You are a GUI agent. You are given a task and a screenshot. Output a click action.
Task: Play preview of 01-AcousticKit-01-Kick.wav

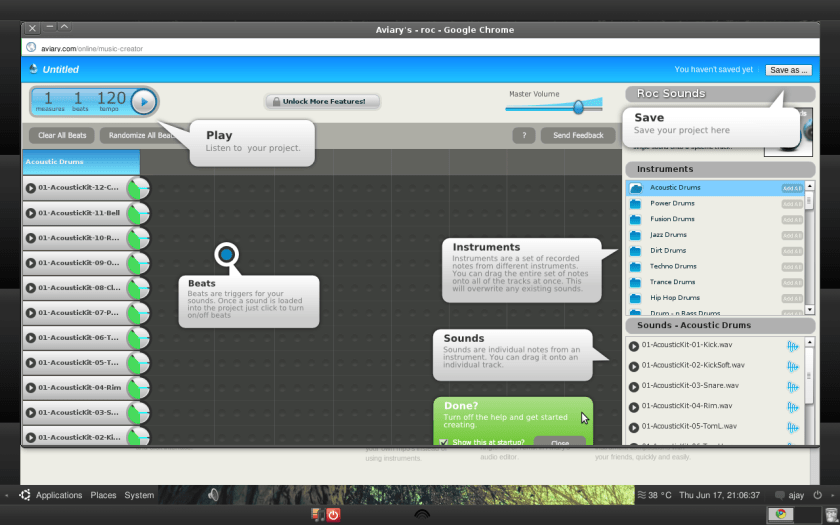pyautogui.click(x=634, y=346)
